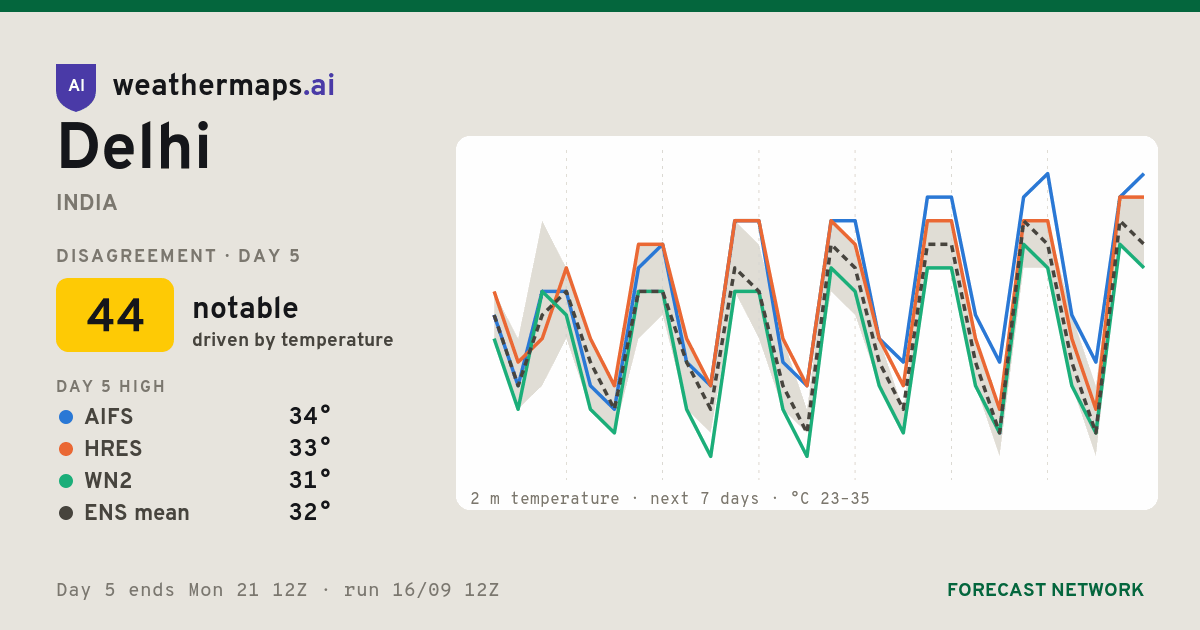Click the FORECAST NETWORK link

(1045, 590)
